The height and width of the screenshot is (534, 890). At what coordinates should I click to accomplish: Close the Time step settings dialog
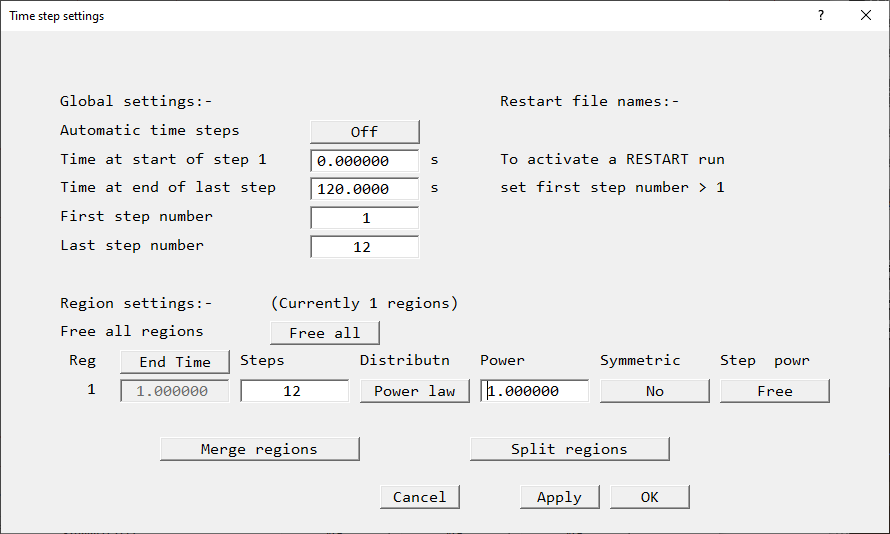click(x=865, y=15)
